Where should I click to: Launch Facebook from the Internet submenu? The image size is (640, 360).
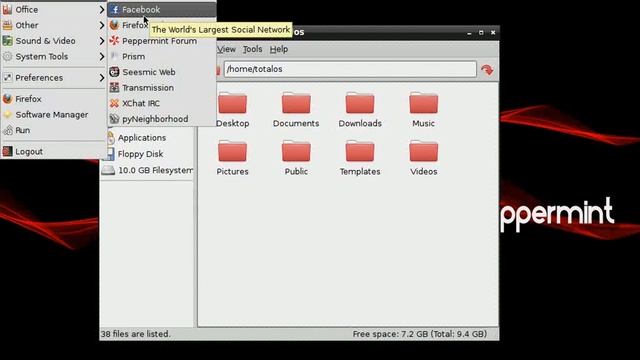point(162,9)
